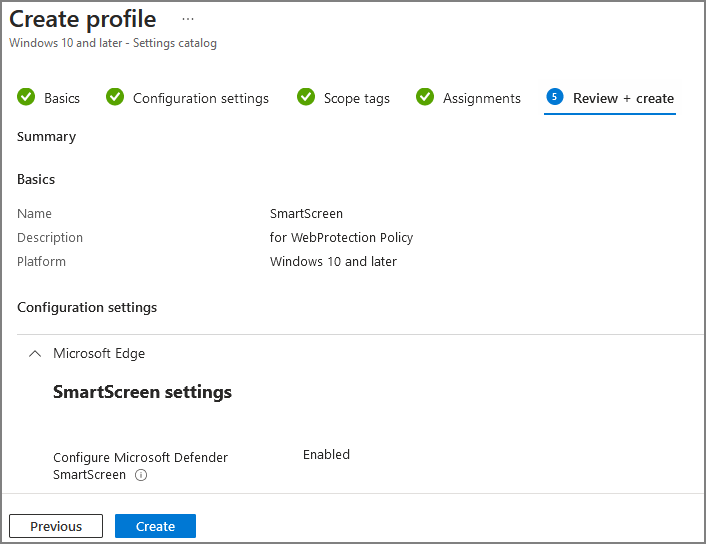Click the 'Windows 10 and later - Settings catalog' subtitle
Viewport: 706px width, 544px height.
click(113, 43)
